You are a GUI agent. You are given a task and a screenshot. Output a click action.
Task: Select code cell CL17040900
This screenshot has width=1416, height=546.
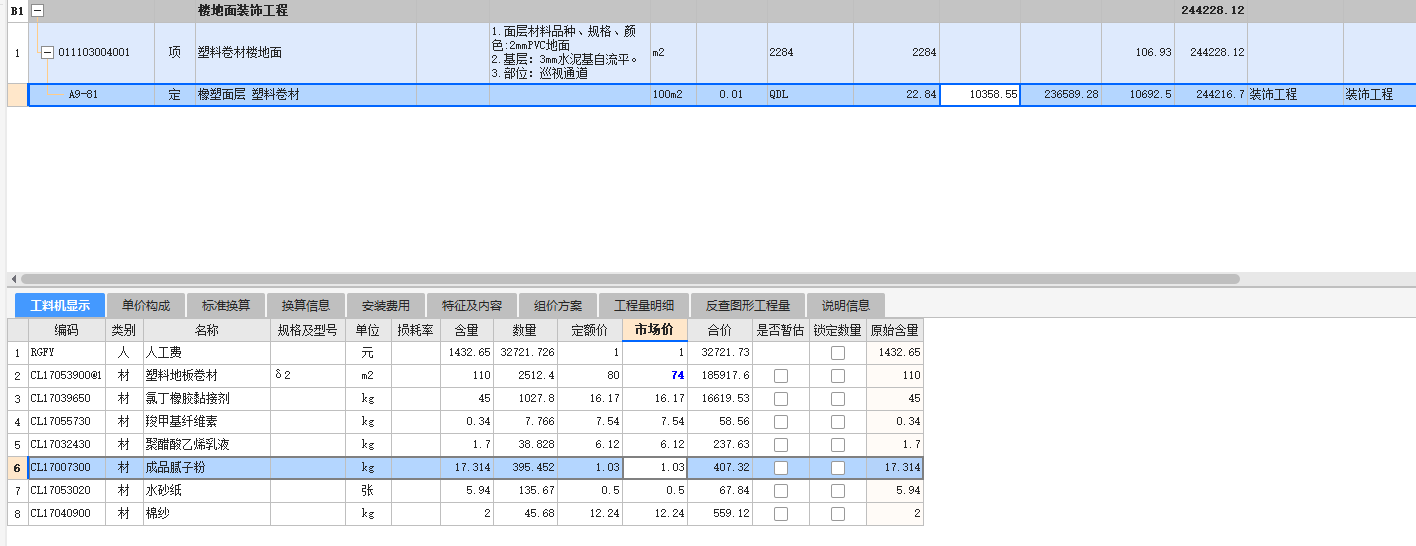pos(67,513)
